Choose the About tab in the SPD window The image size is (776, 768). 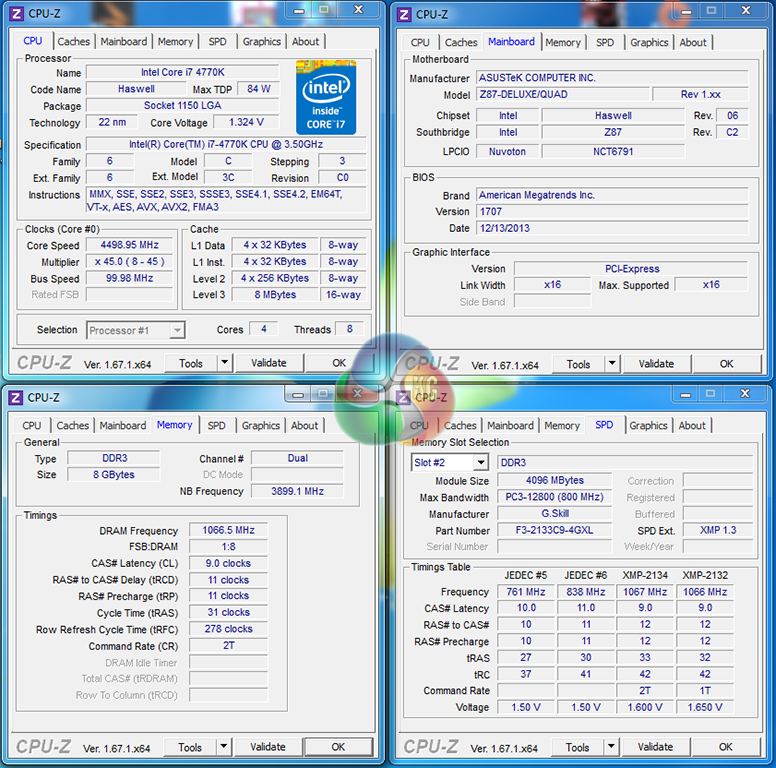(x=692, y=426)
